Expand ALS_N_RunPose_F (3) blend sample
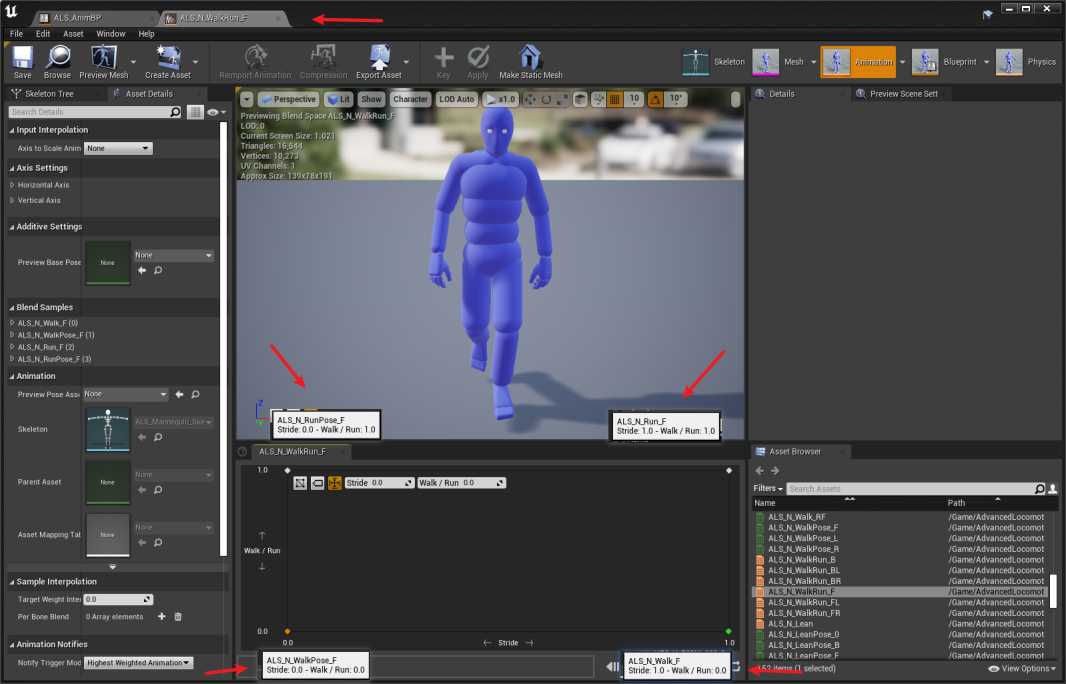 tap(12, 359)
